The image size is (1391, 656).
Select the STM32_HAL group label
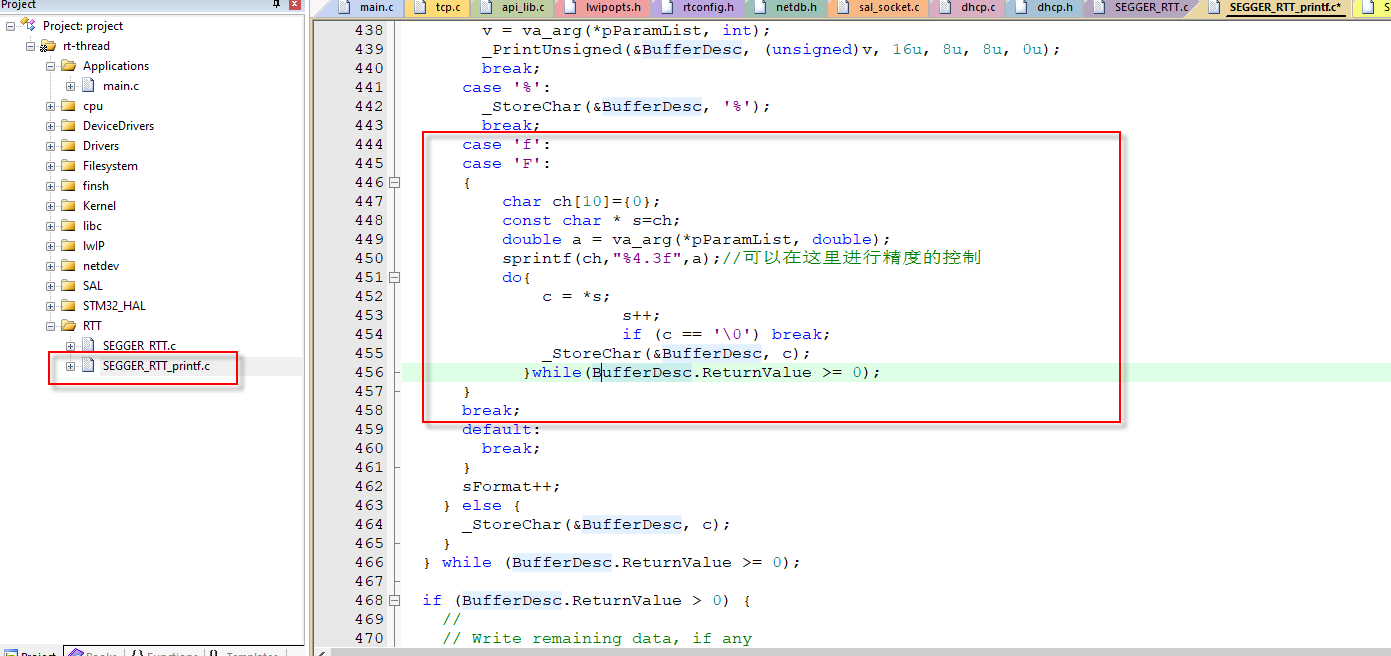(x=114, y=306)
